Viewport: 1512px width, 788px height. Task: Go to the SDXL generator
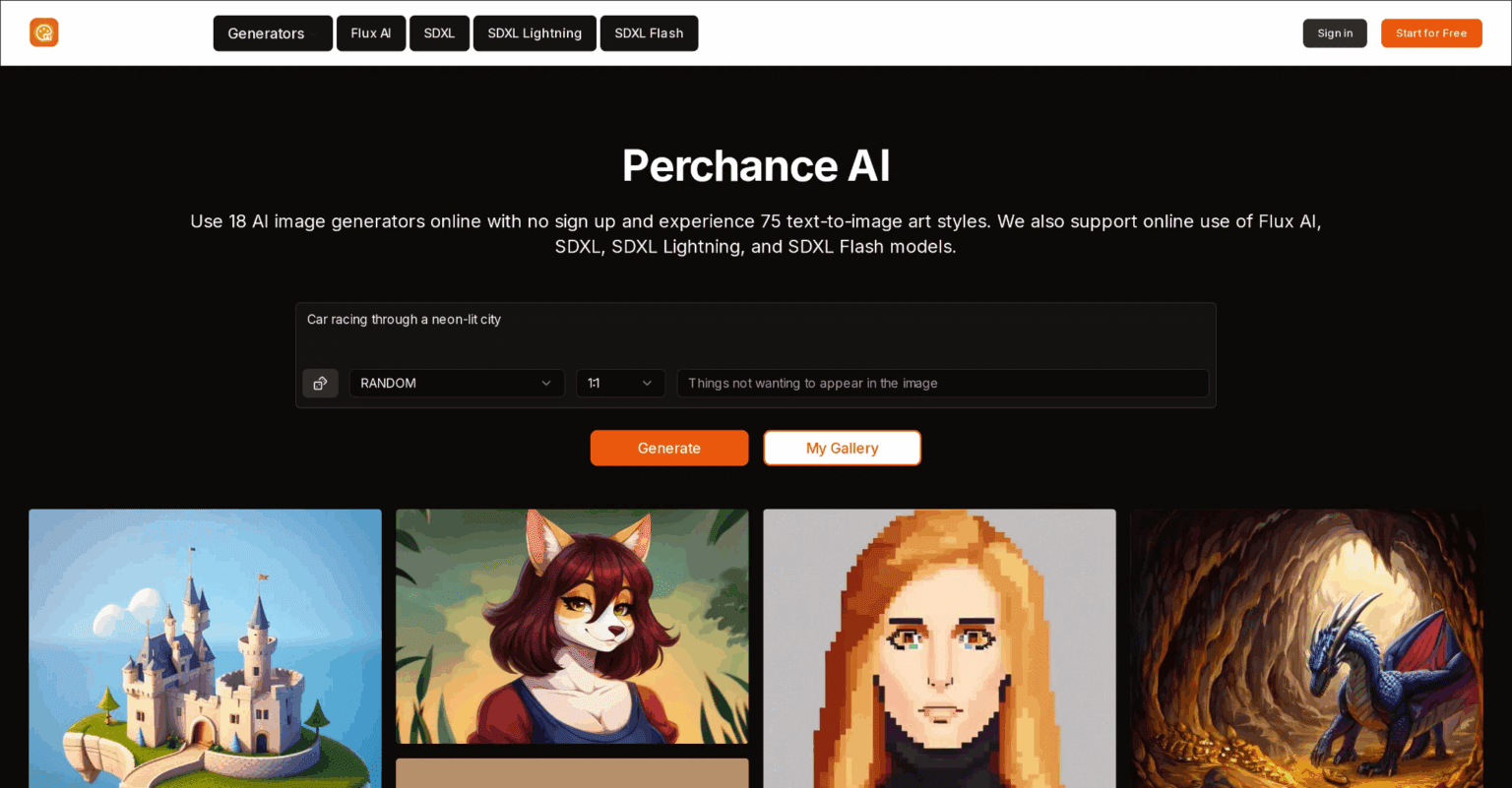coord(439,33)
